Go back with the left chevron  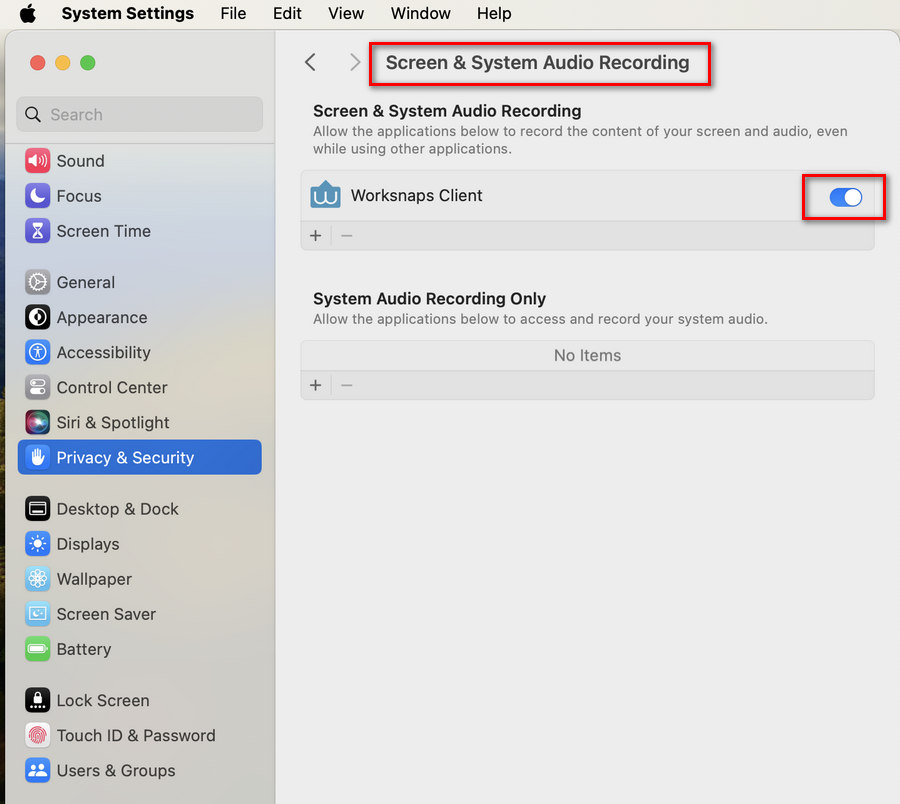(311, 62)
